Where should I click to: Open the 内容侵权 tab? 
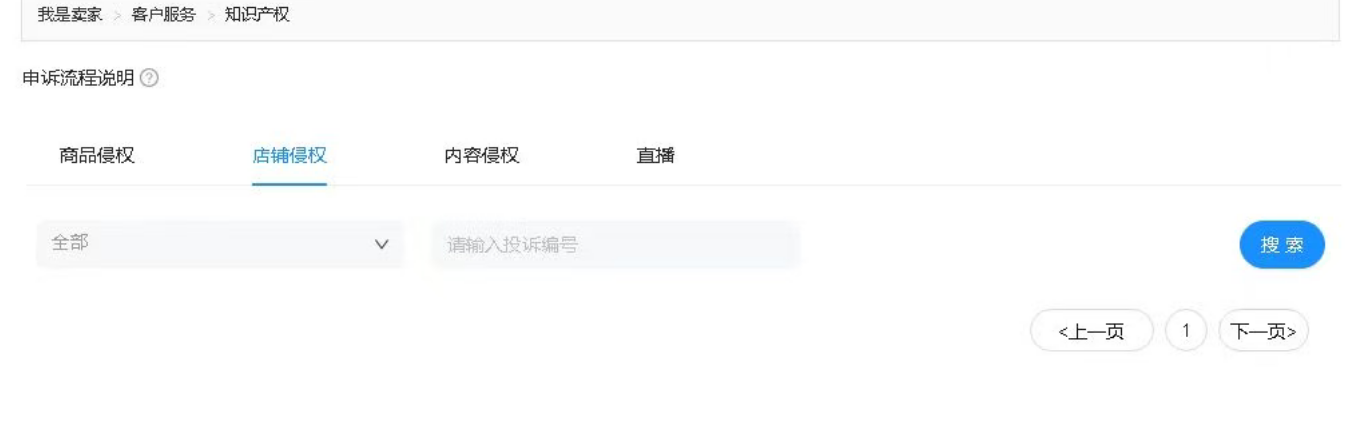[482, 155]
